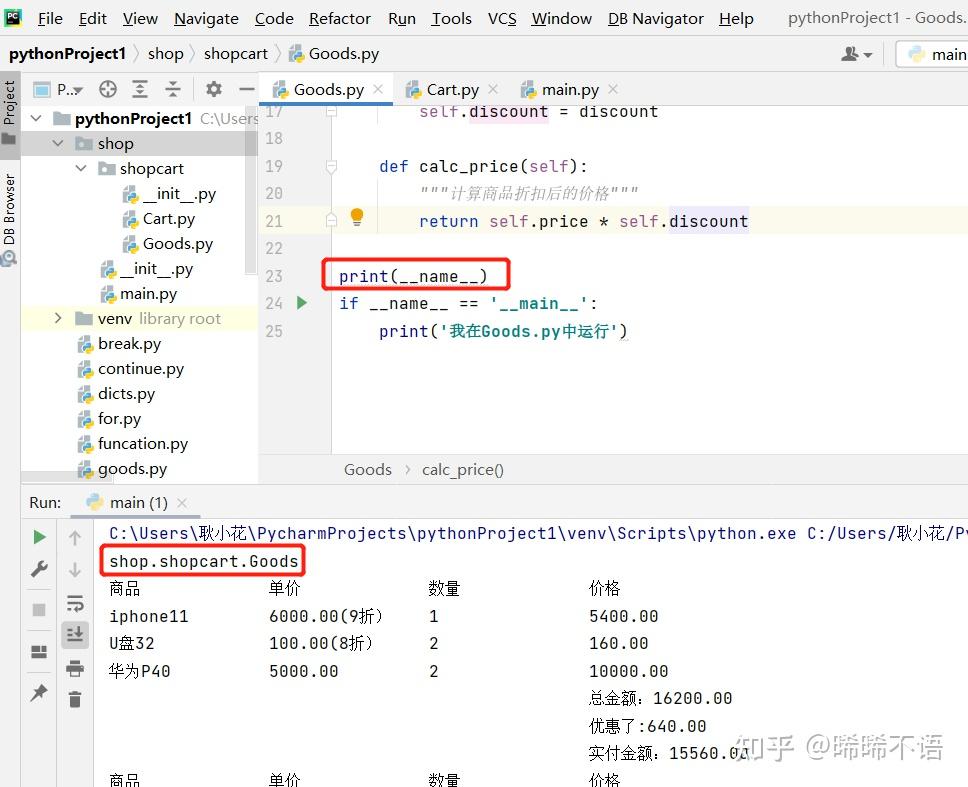Open main.py in the project tree
Screen dimensions: 968x787
click(x=148, y=294)
